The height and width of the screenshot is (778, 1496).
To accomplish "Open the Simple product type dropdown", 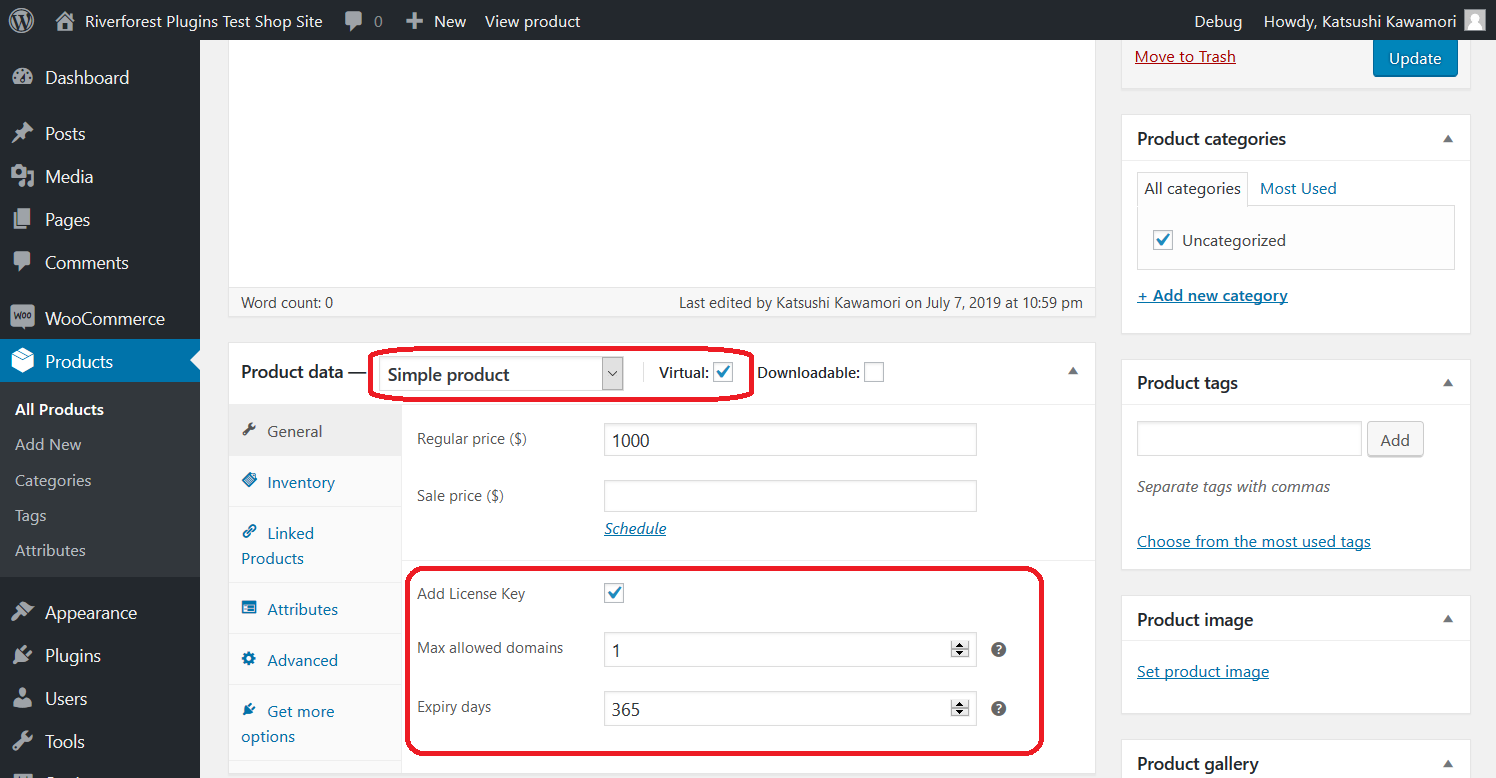I will point(501,374).
